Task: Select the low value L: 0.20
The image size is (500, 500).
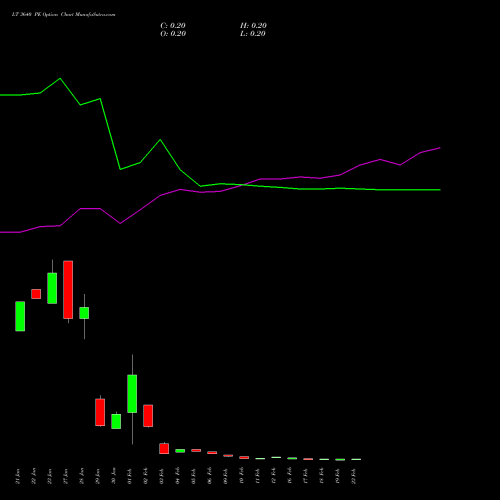Action: (x=253, y=34)
